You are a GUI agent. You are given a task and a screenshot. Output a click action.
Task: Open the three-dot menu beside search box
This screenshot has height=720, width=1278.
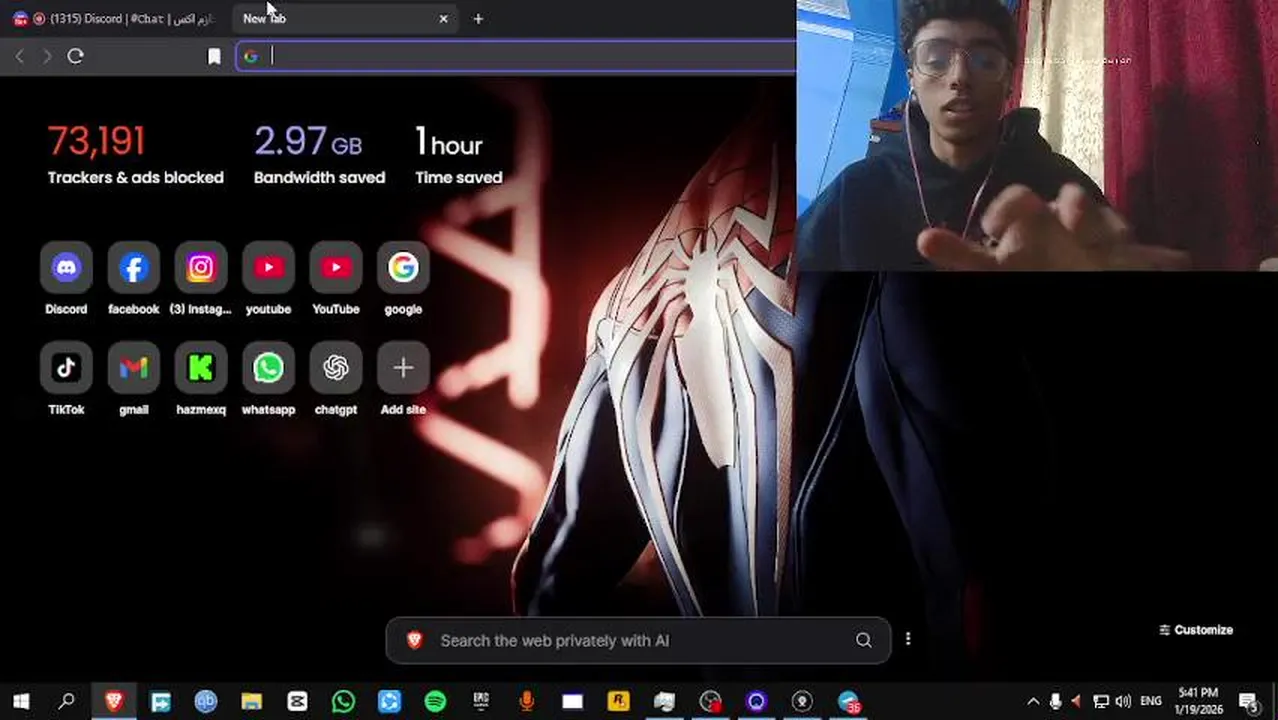pos(908,639)
